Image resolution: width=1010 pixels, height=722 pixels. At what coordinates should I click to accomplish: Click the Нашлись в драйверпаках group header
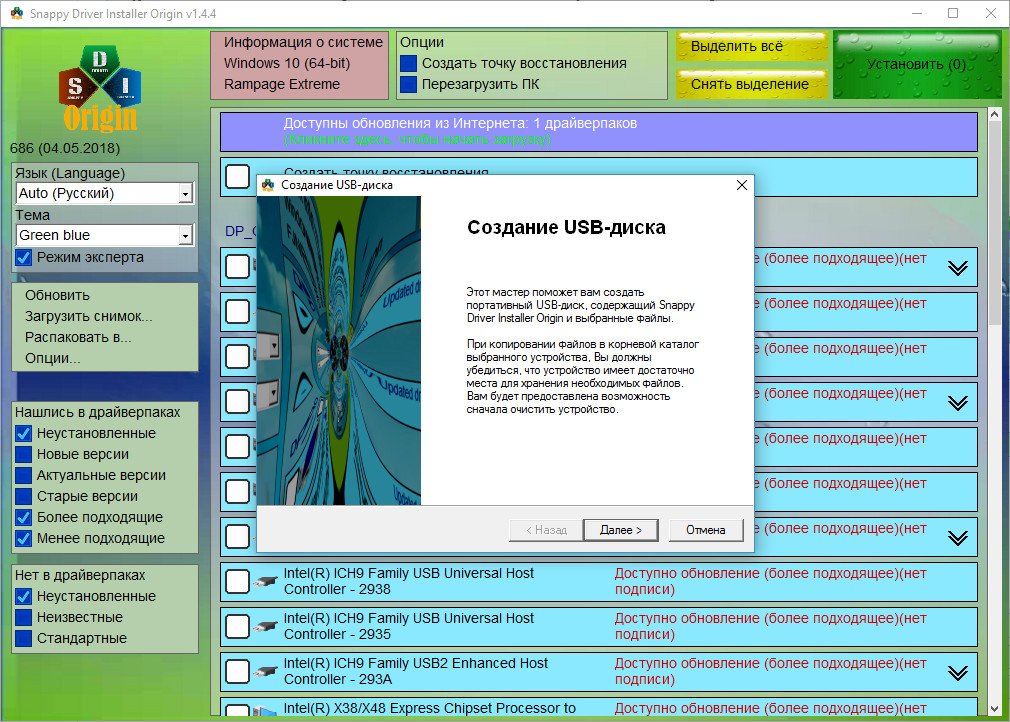click(97, 412)
